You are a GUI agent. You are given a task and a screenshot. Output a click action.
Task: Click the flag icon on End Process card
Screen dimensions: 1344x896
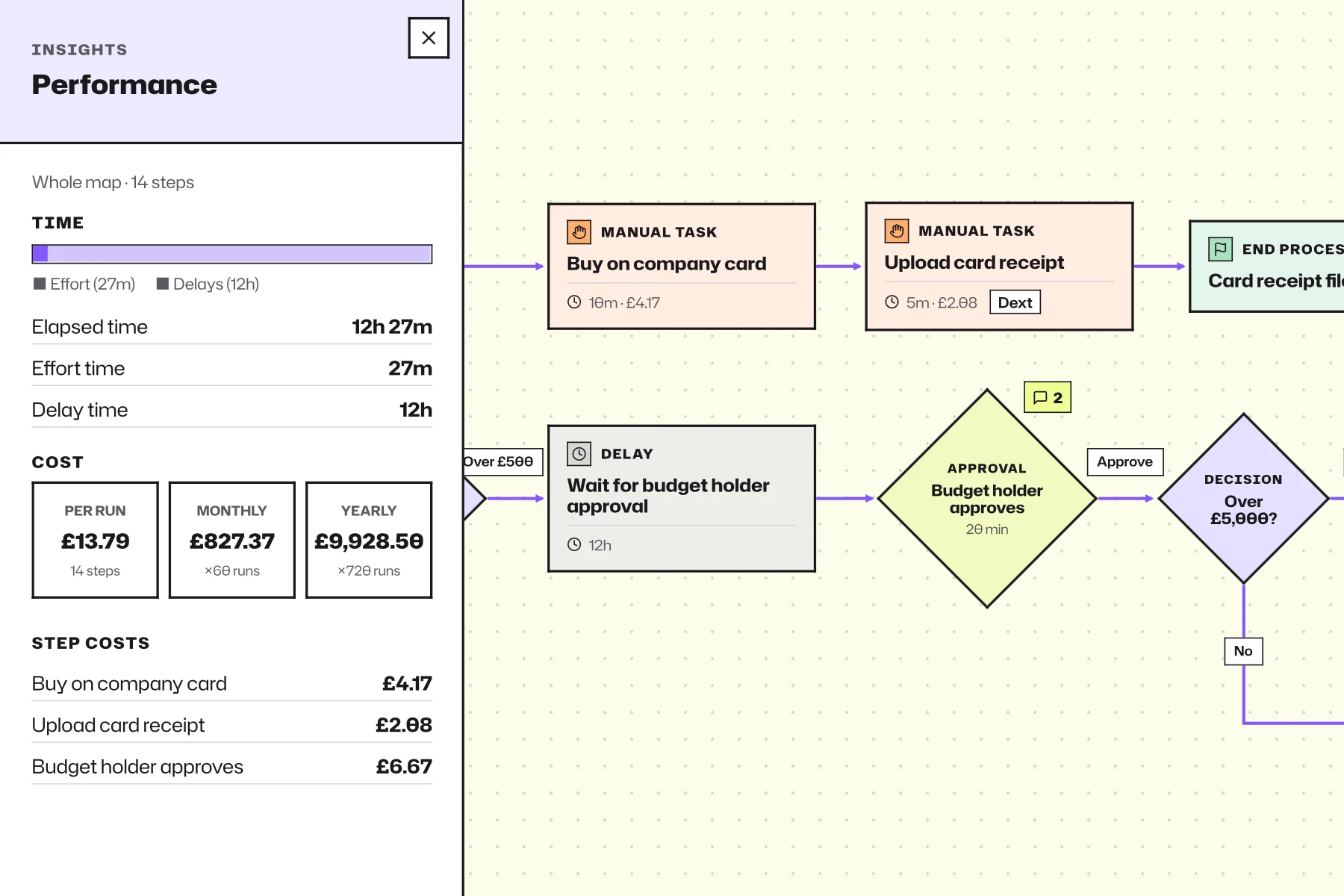click(1221, 249)
